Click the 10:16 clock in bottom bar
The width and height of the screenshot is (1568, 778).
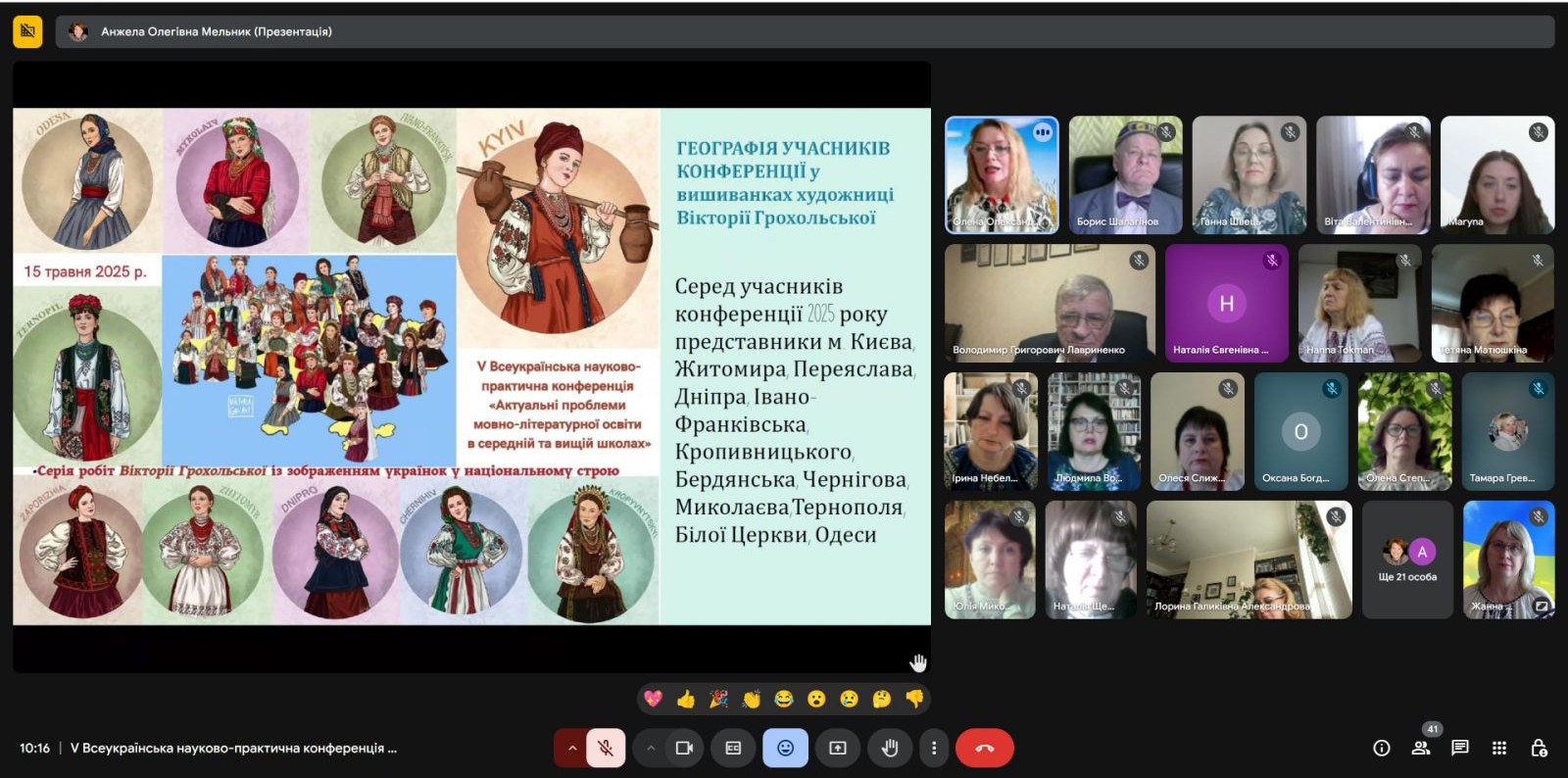[34, 748]
